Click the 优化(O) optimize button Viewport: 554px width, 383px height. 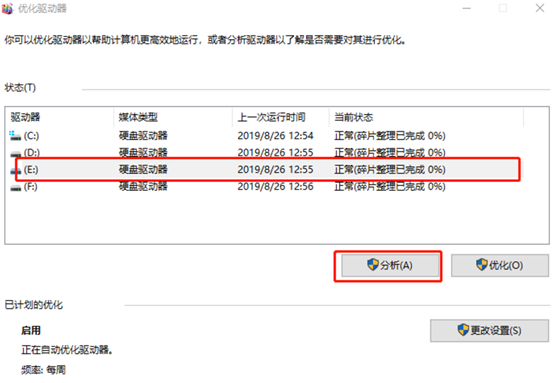(x=500, y=265)
